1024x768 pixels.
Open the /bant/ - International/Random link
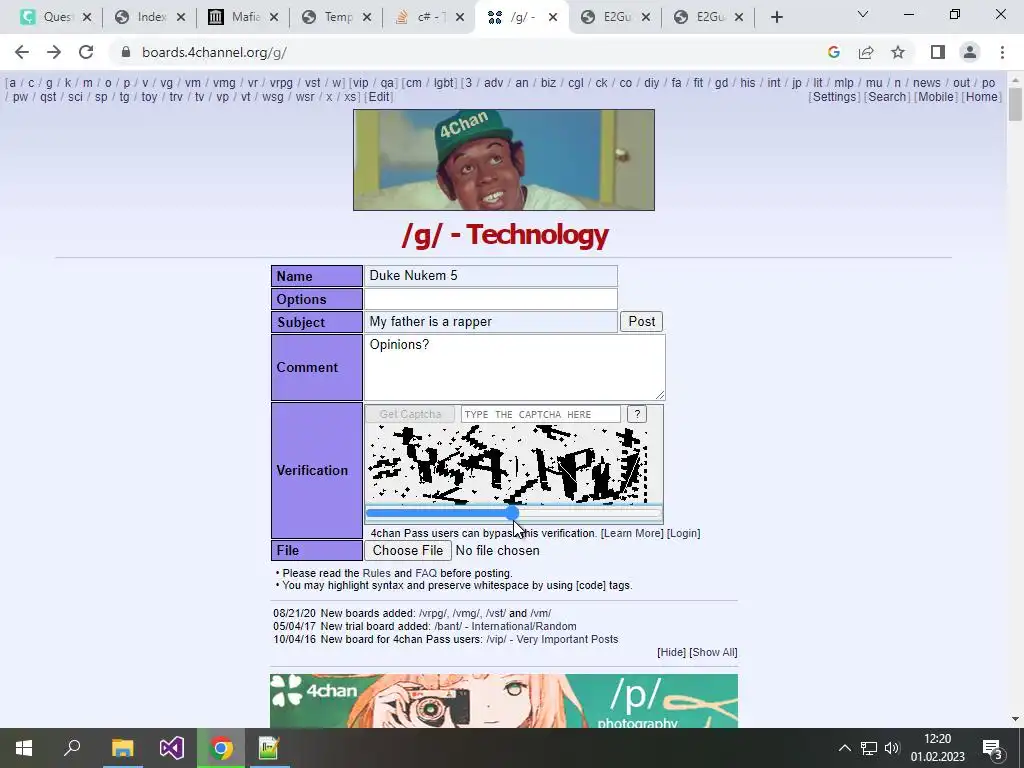click(505, 626)
